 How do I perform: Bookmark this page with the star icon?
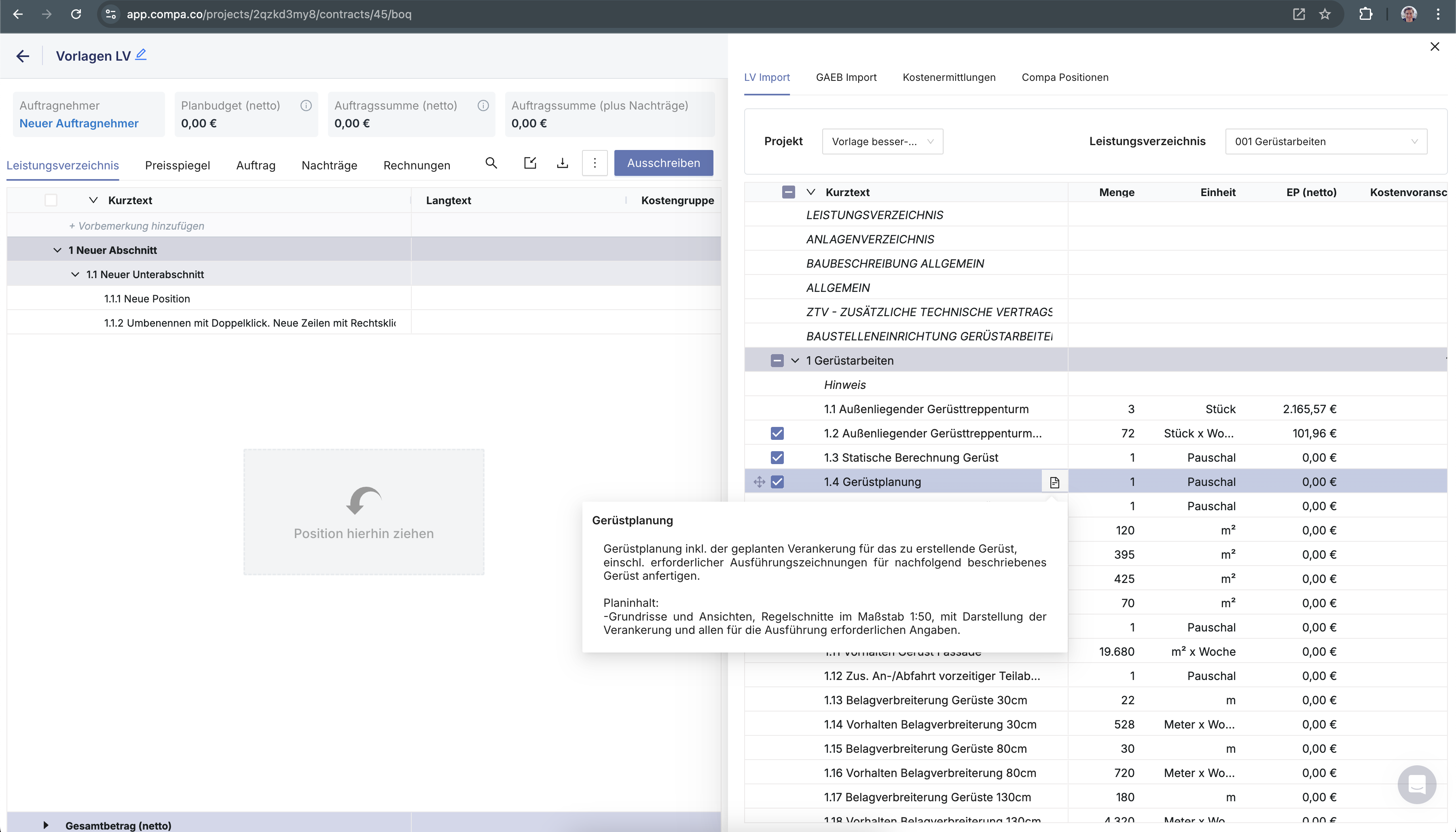click(x=1325, y=14)
